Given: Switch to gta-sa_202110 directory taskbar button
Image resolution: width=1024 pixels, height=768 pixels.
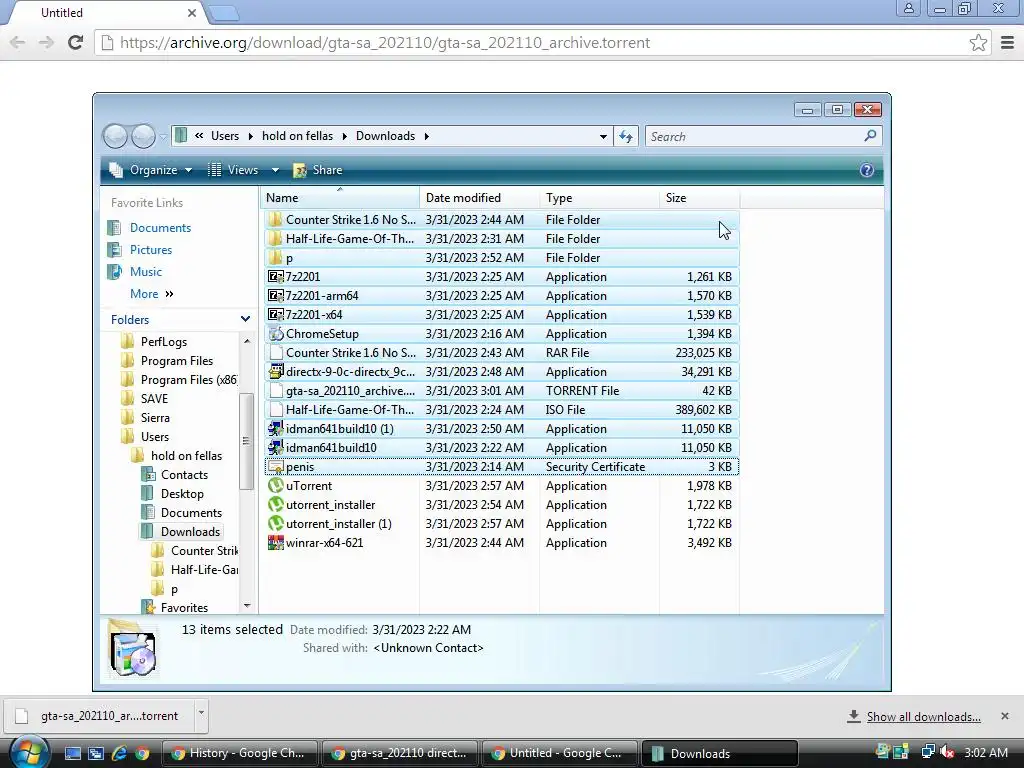Looking at the screenshot, I should [x=400, y=753].
